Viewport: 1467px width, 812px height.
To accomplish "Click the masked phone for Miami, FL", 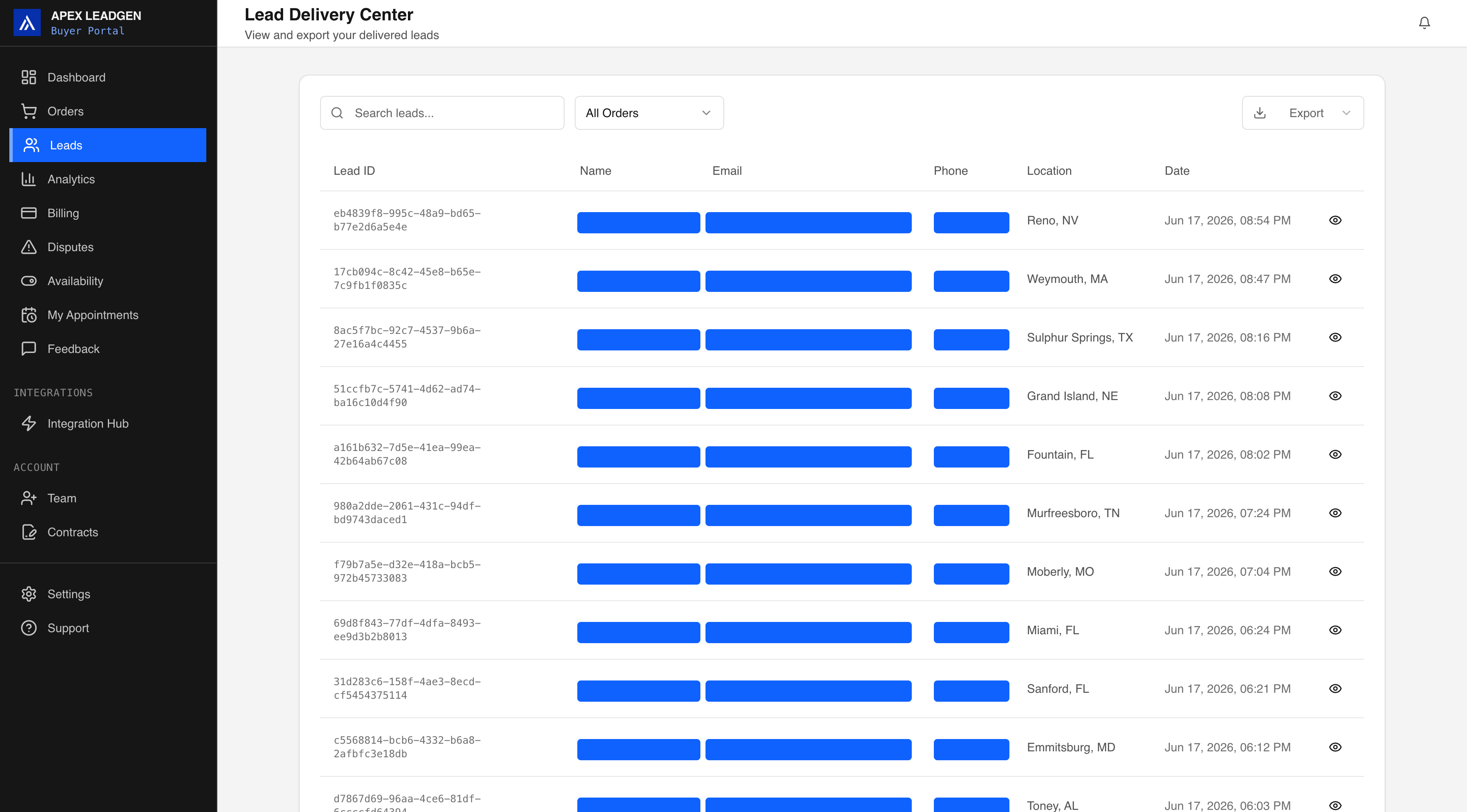I will point(971,632).
